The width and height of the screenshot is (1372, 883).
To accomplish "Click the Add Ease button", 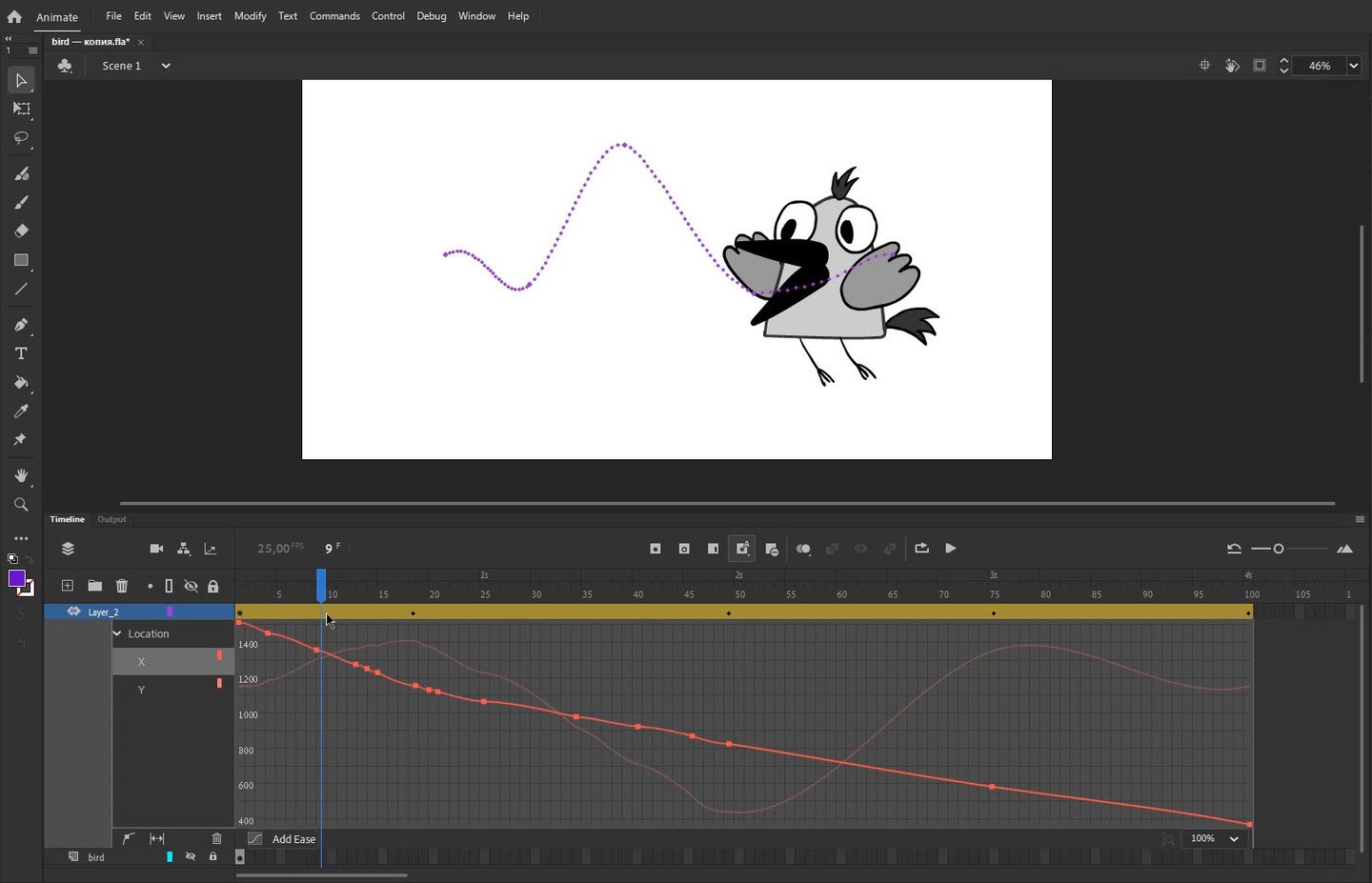I will click(293, 839).
